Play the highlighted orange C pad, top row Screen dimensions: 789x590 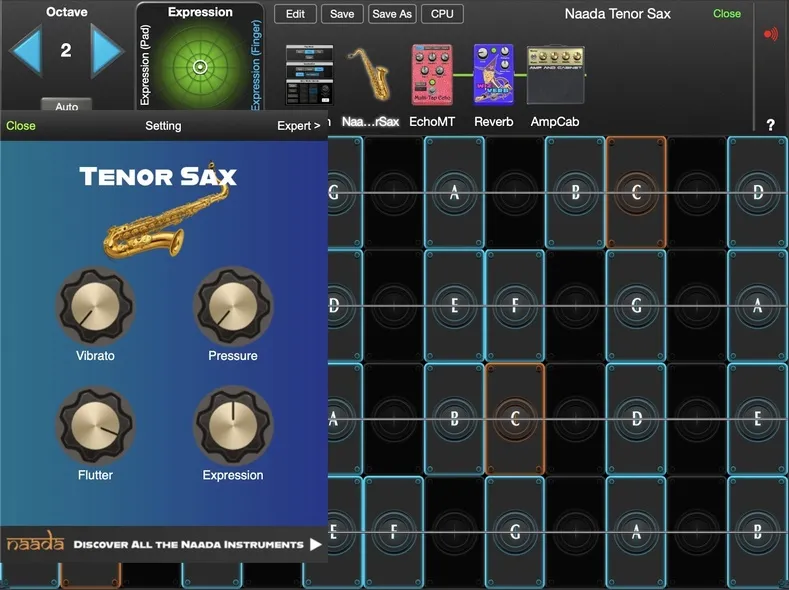(636, 192)
